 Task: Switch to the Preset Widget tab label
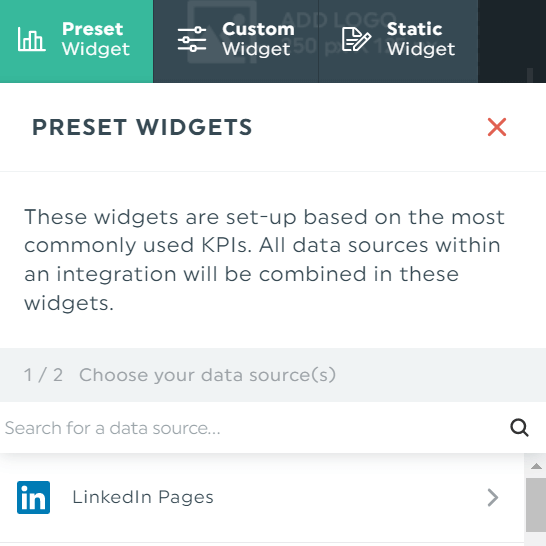tap(96, 39)
